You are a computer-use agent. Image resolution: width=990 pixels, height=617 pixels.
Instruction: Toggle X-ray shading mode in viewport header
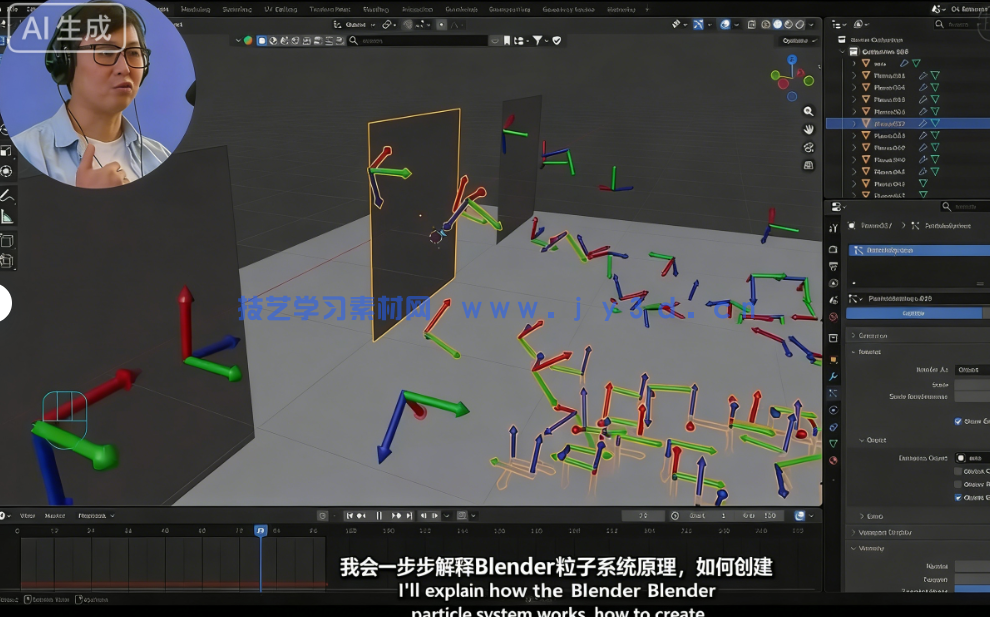pos(751,25)
